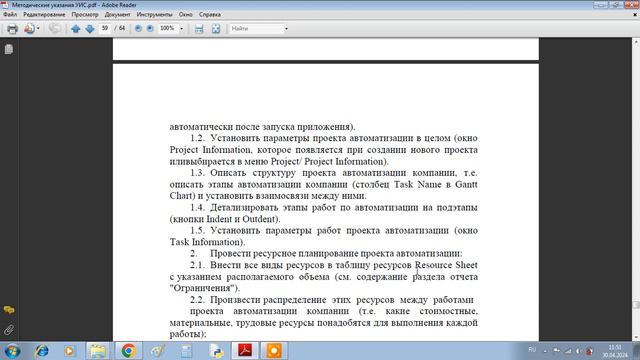Viewport: 640px width, 360px height.
Task: Open the search options dropdown arrow
Action: pyautogui.click(x=286, y=29)
